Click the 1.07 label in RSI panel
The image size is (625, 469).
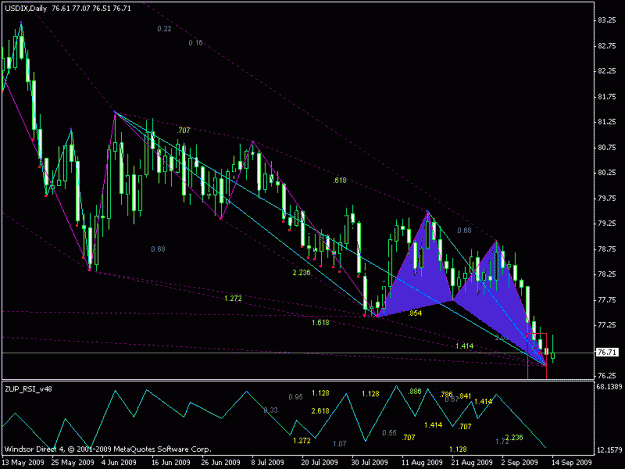(339, 443)
